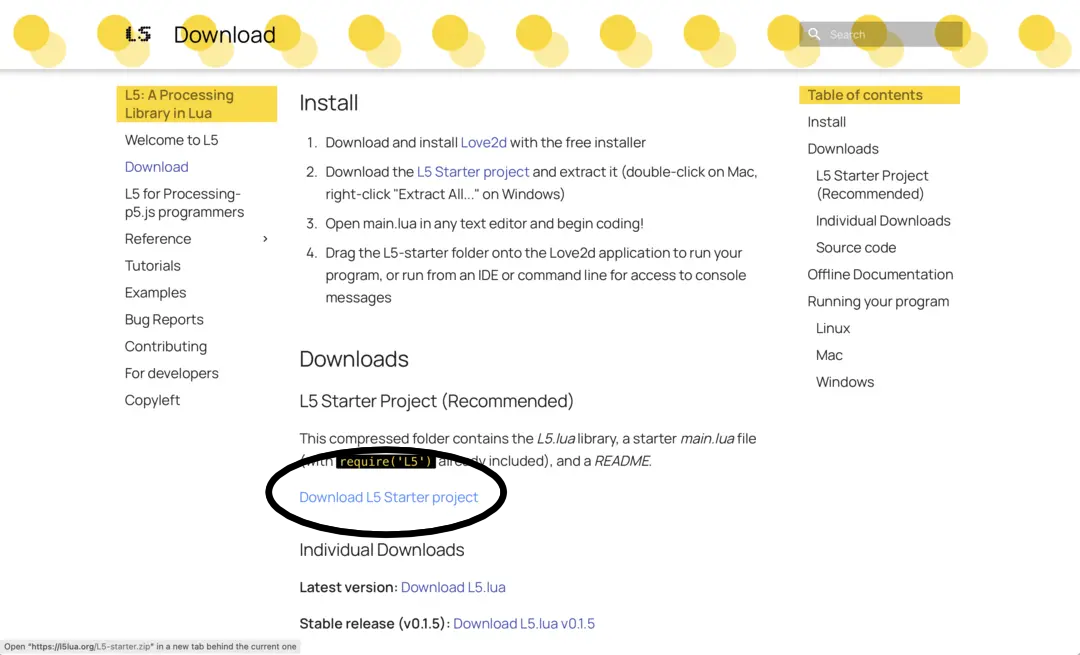This screenshot has height=655, width=1080.
Task: Click the Love2d download link
Action: [x=483, y=142]
